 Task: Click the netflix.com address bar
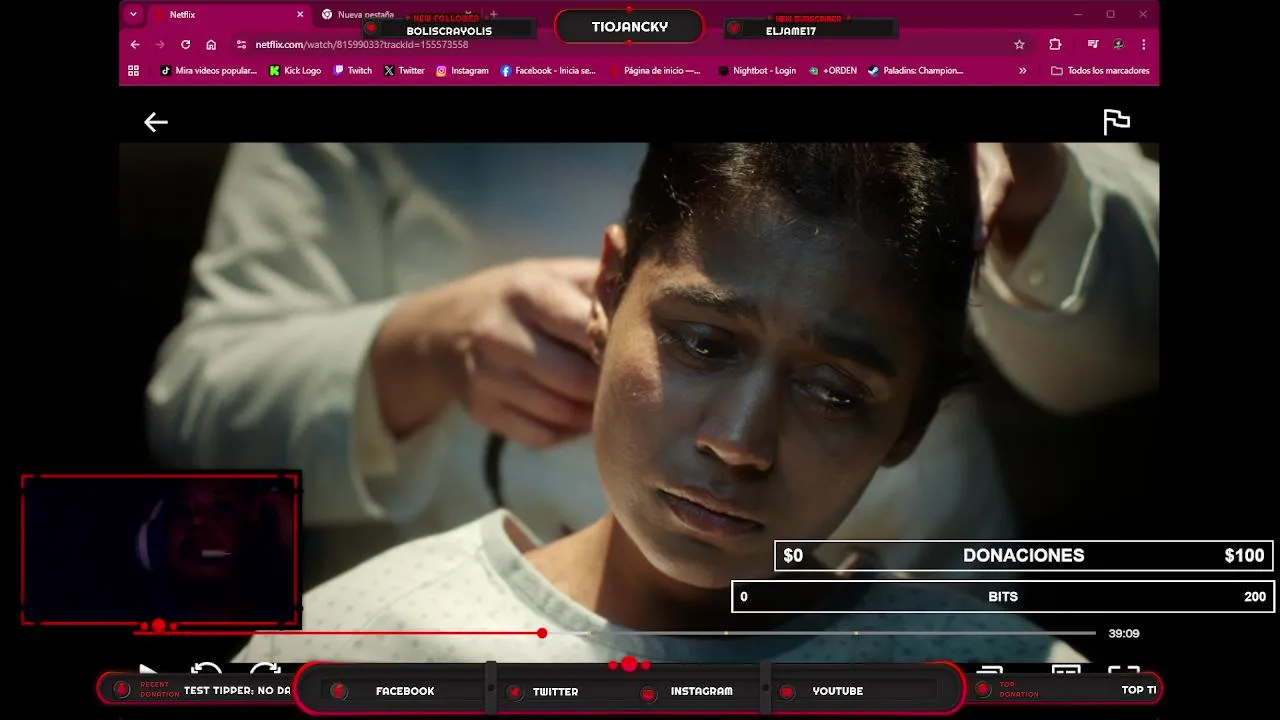[620, 45]
